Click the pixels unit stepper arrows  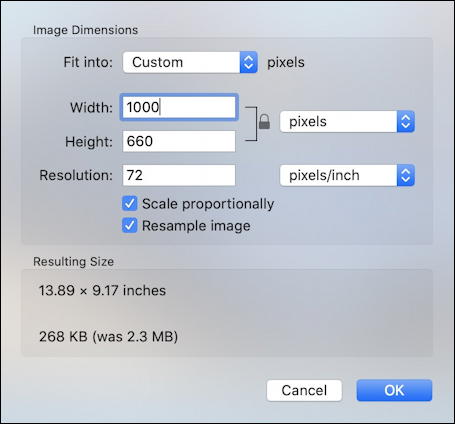click(x=406, y=122)
